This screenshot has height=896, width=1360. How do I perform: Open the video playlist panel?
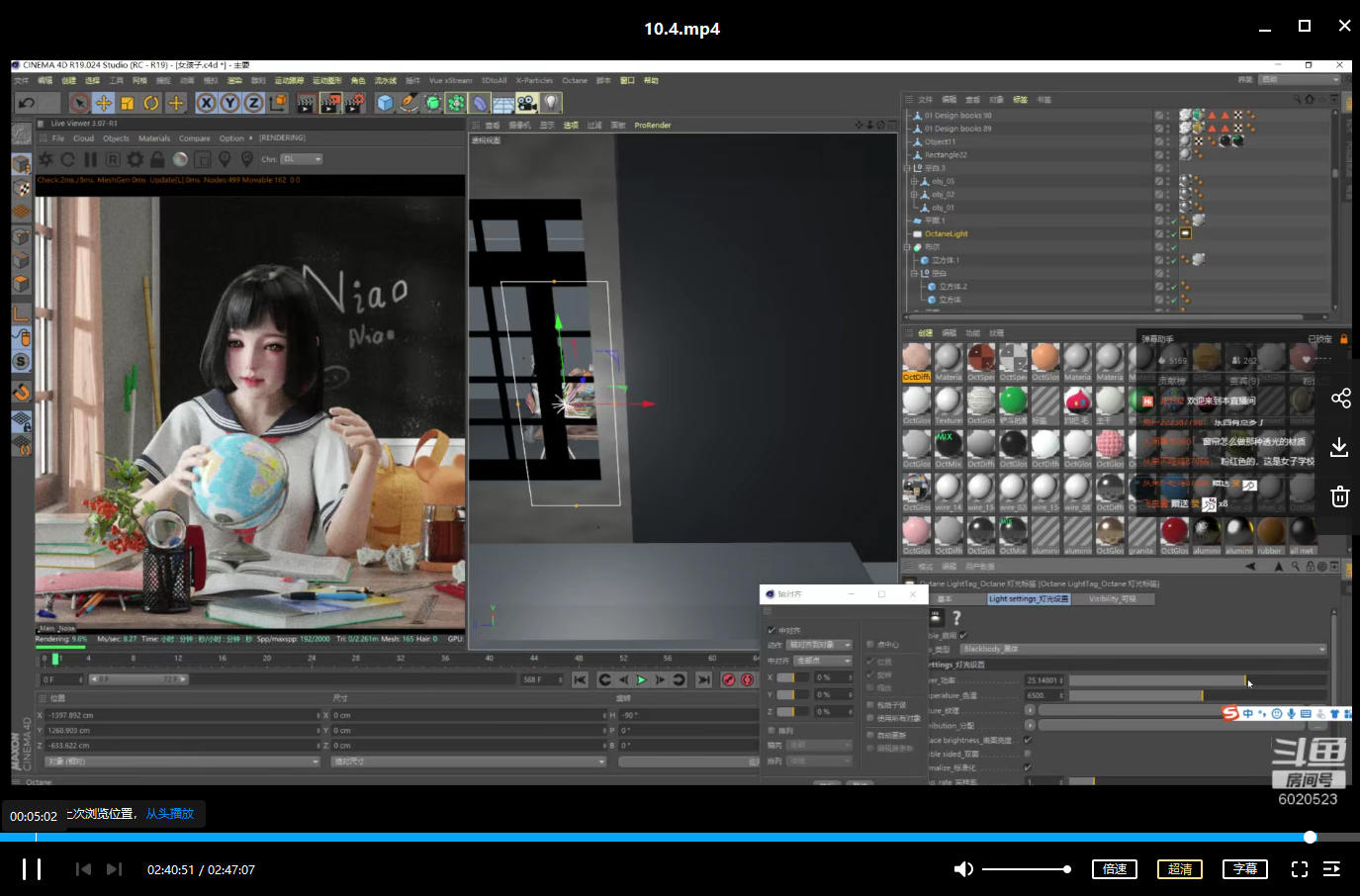point(1331,869)
